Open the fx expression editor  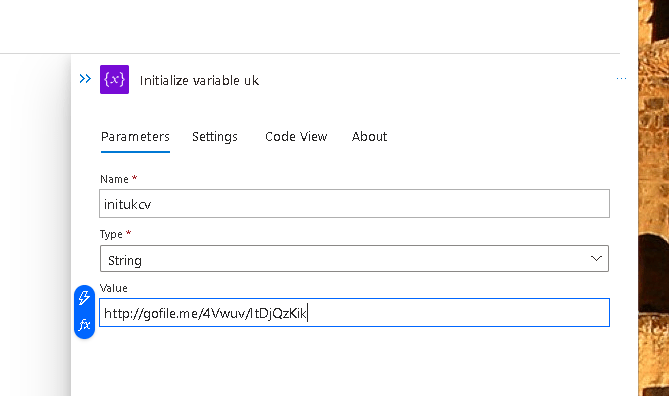[x=84, y=325]
